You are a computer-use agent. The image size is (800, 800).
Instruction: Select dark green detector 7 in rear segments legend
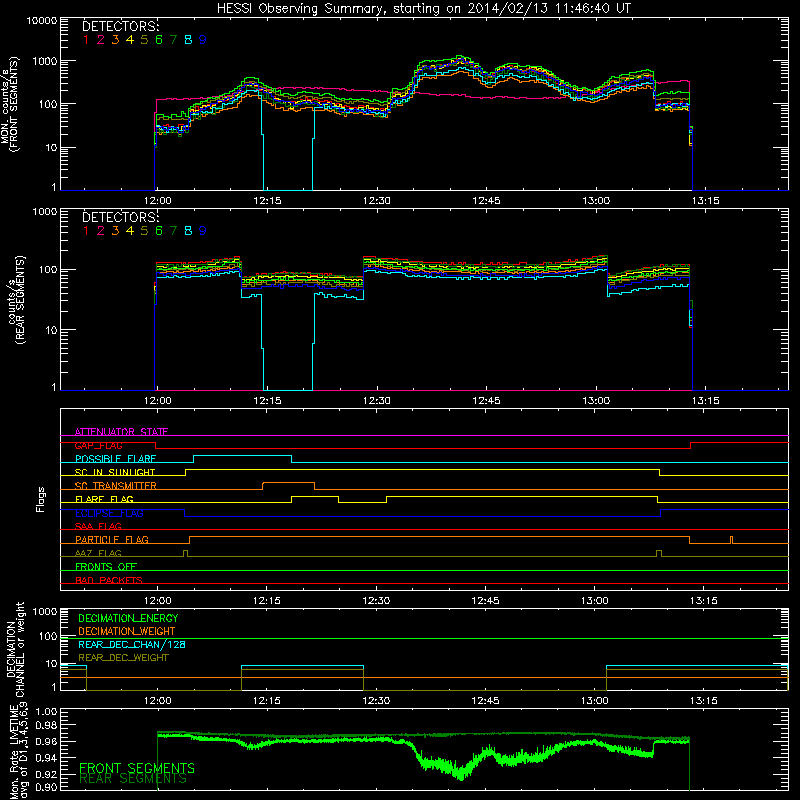pyautogui.click(x=173, y=231)
